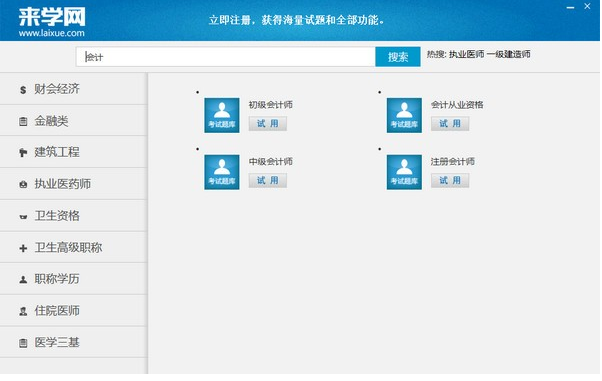Click the 来学网 logo in header
602x381 pixels.
[x=52, y=22]
